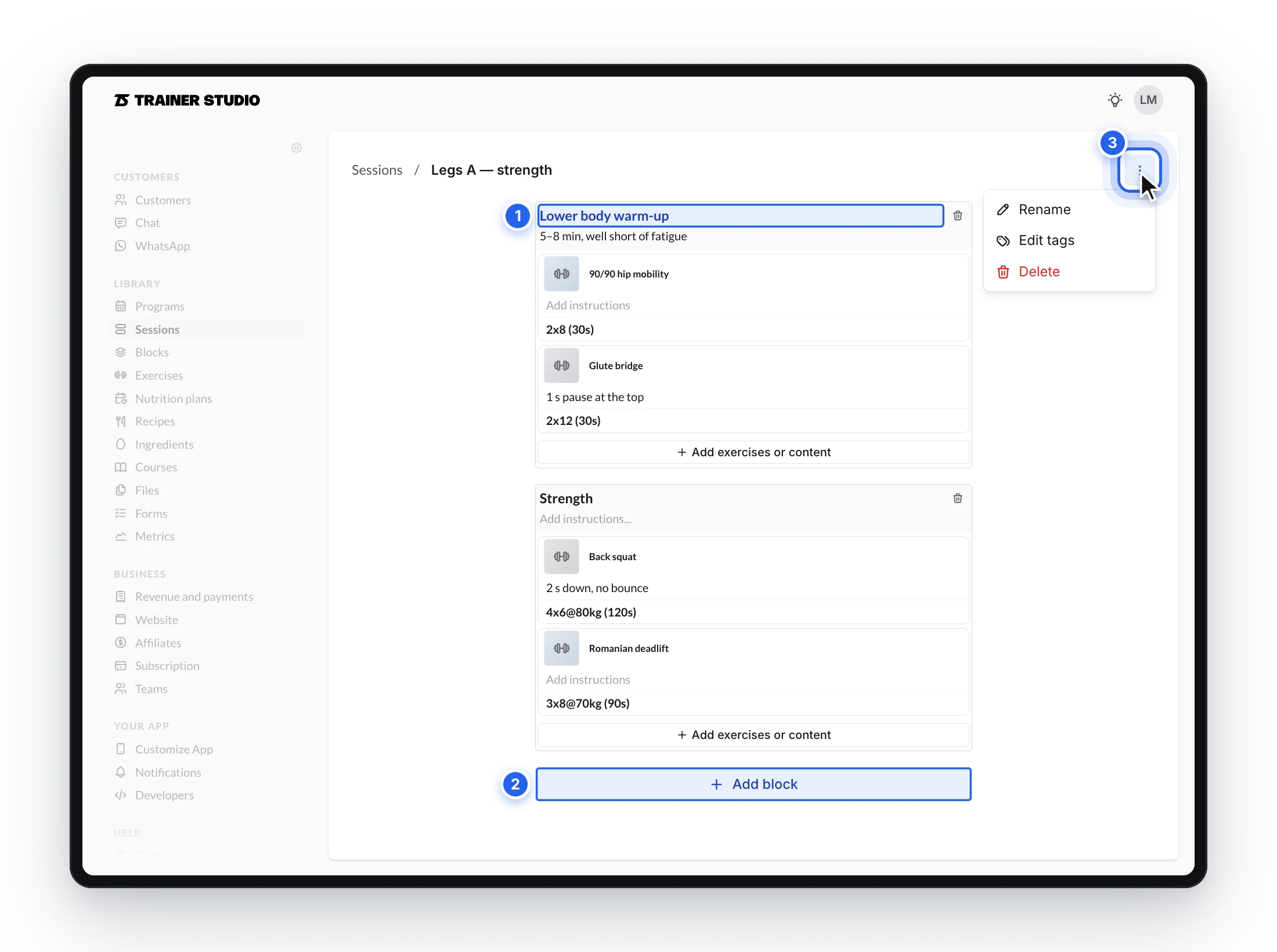This screenshot has width=1277, height=952.
Task: Click the Customers people icon in sidebar
Action: pos(121,200)
